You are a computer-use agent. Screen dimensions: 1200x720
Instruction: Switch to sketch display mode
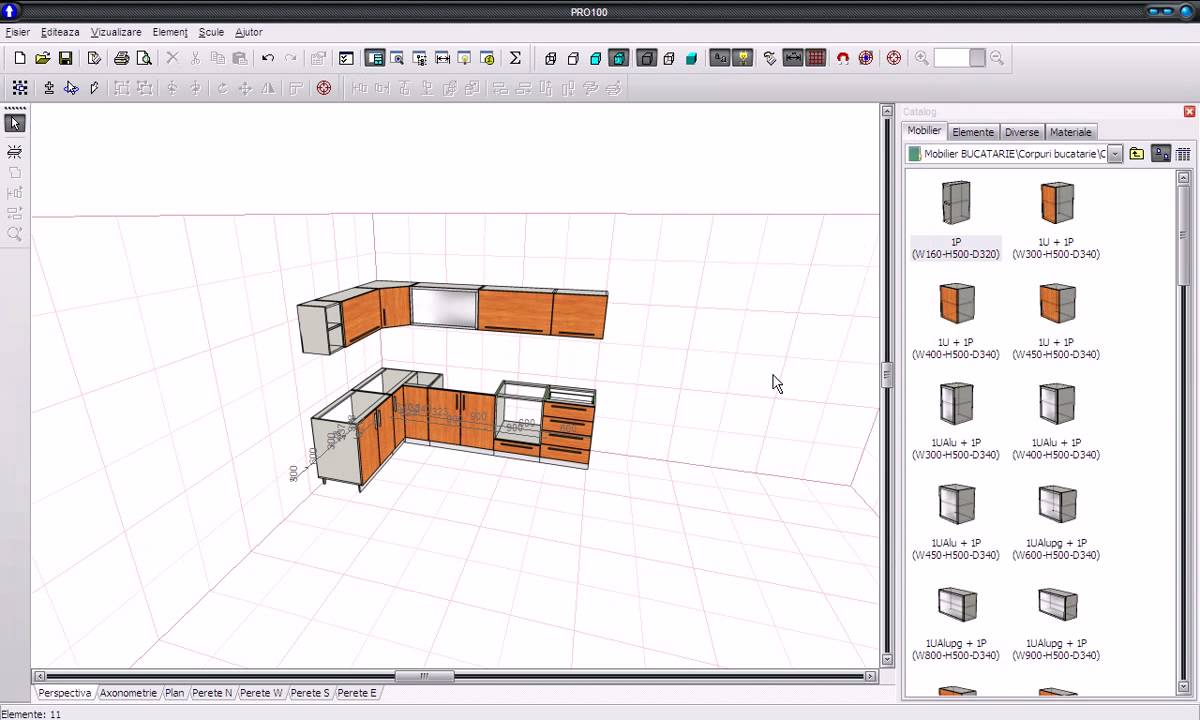pos(573,58)
